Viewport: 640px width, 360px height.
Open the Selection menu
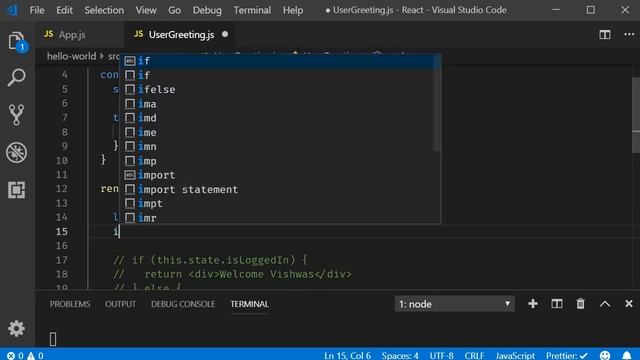pos(104,10)
